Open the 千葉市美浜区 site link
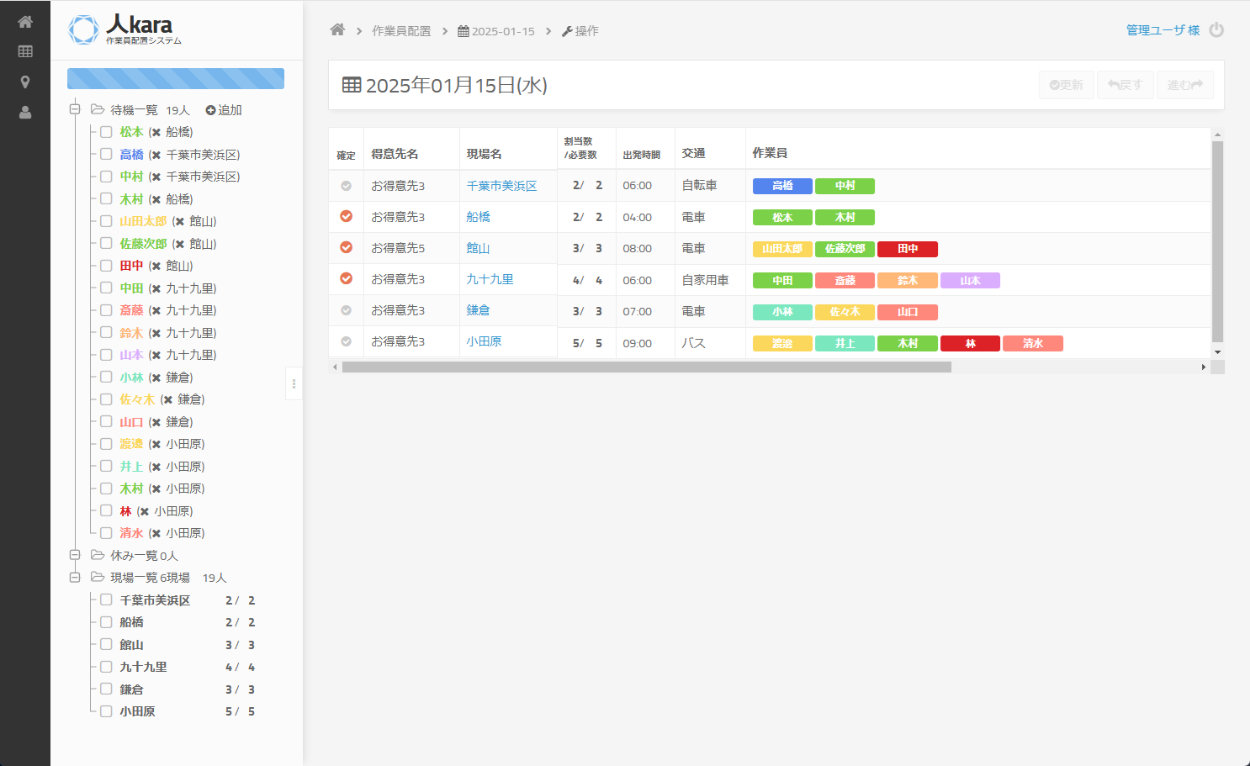Viewport: 1250px width, 766px height. (502, 186)
